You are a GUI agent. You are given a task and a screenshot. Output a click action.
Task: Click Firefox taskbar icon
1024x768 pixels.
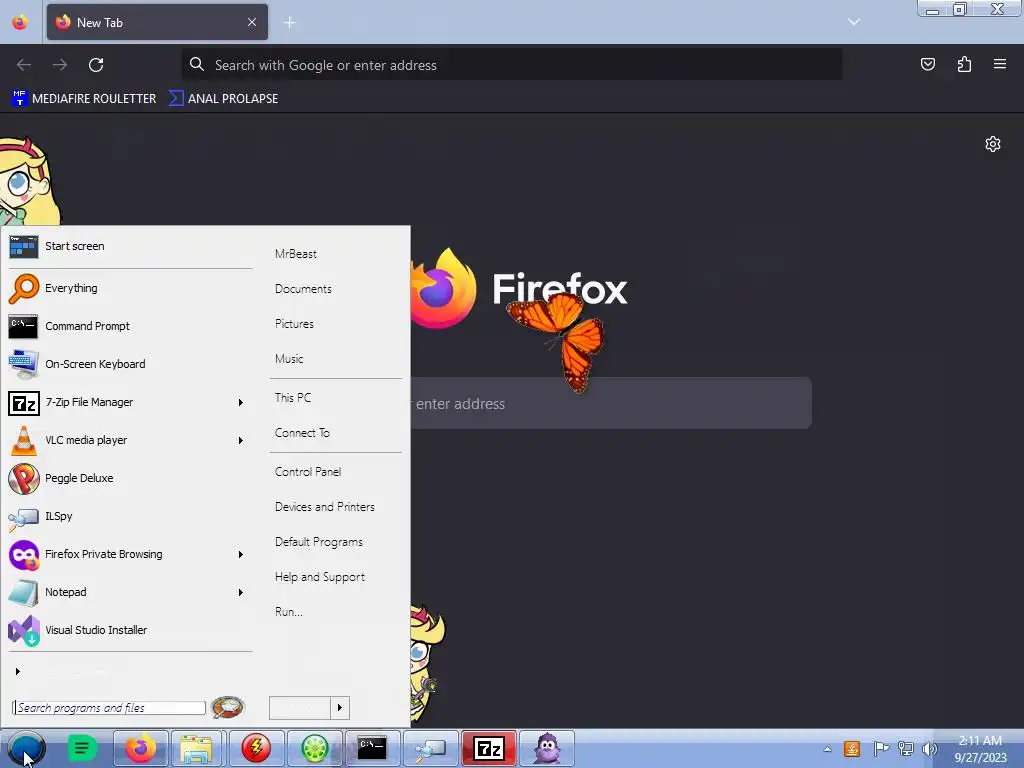(141, 748)
